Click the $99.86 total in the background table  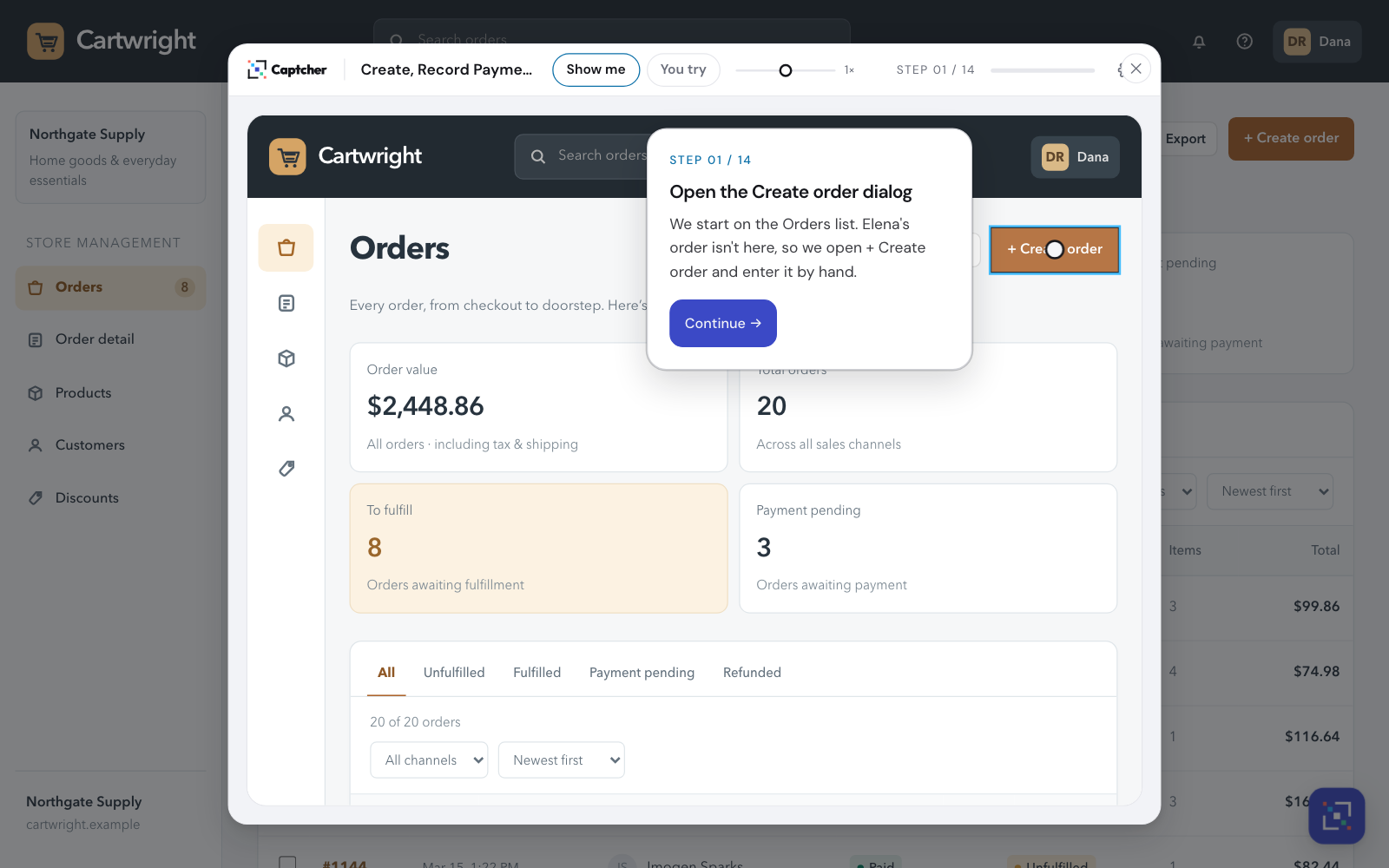click(x=1316, y=607)
